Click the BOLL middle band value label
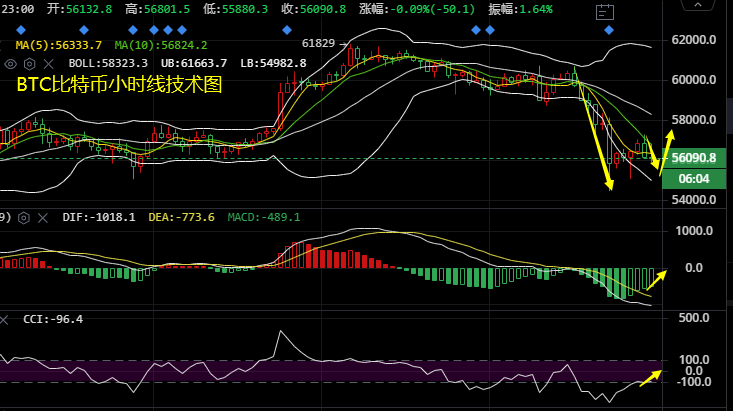 click(108, 63)
